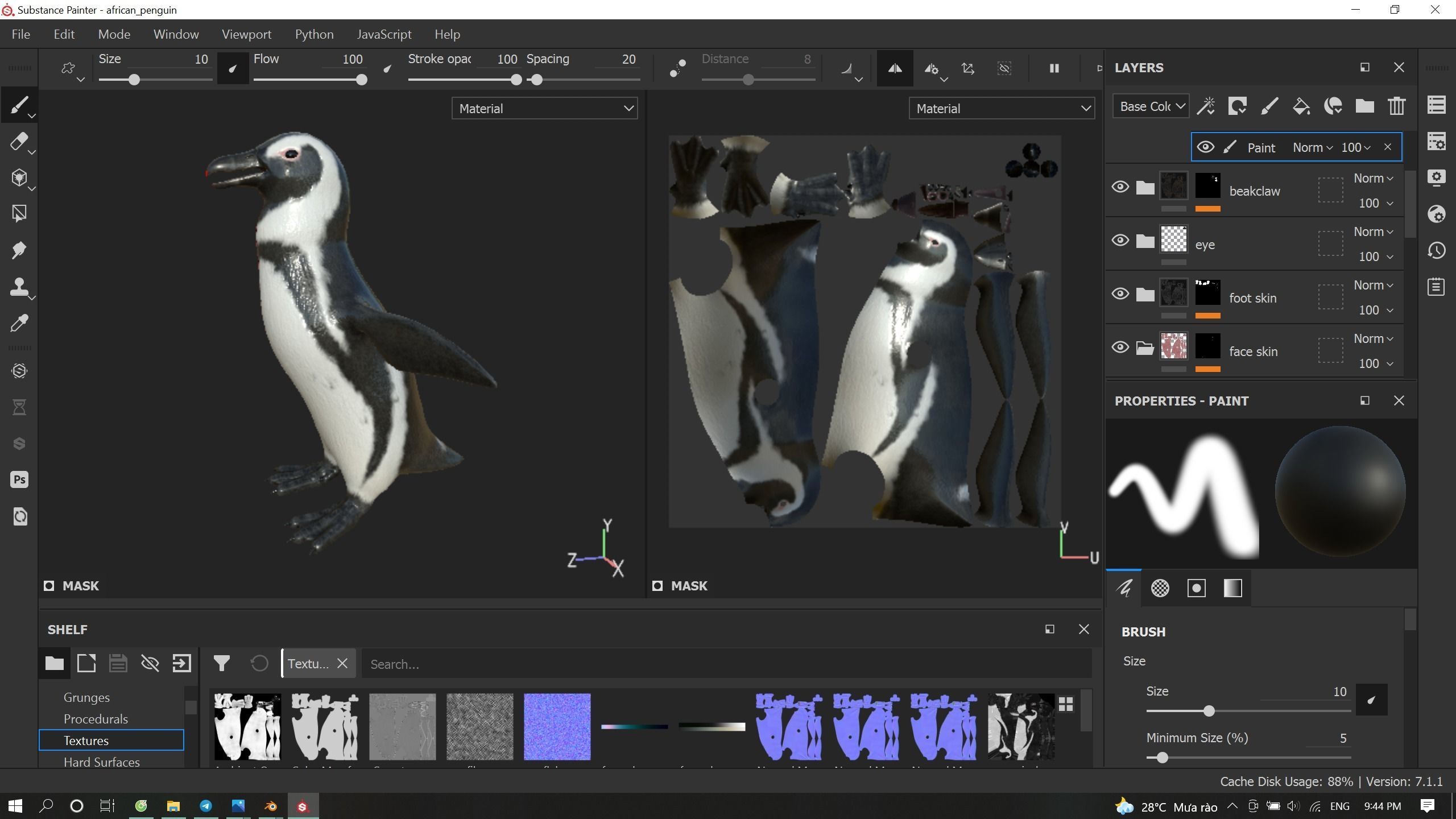Open the eye layer opacity dropdown

pyautogui.click(x=1375, y=257)
